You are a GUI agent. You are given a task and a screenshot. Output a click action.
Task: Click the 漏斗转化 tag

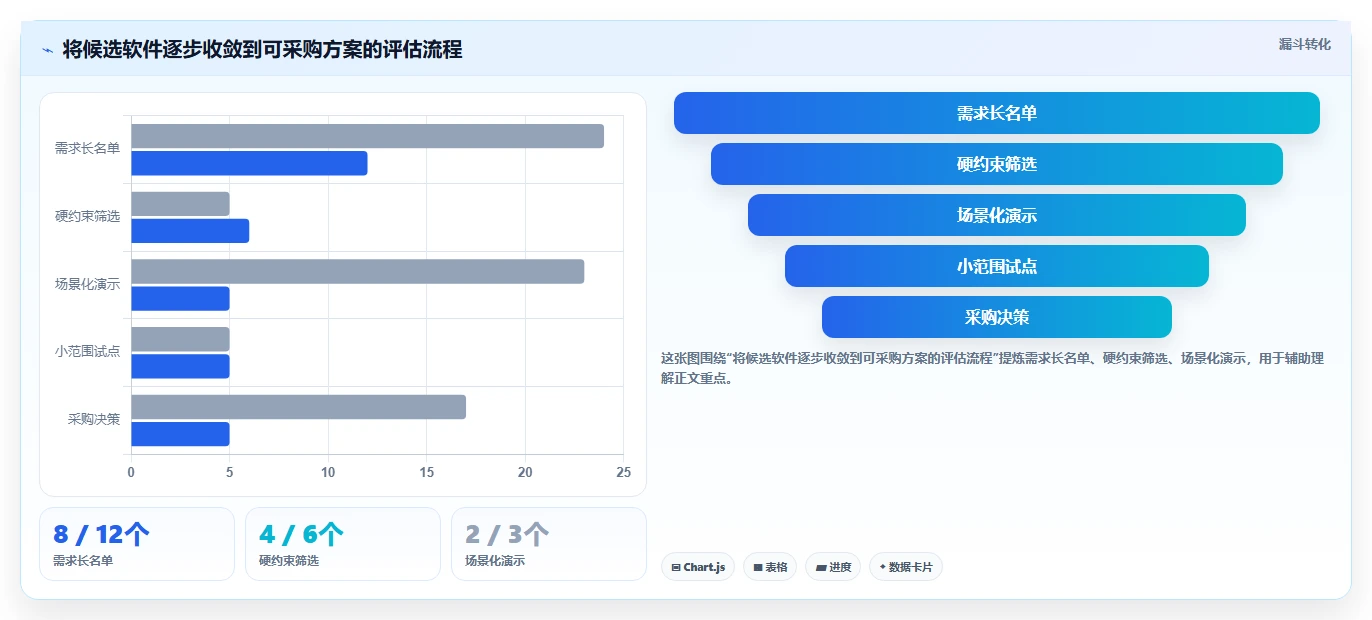1304,44
